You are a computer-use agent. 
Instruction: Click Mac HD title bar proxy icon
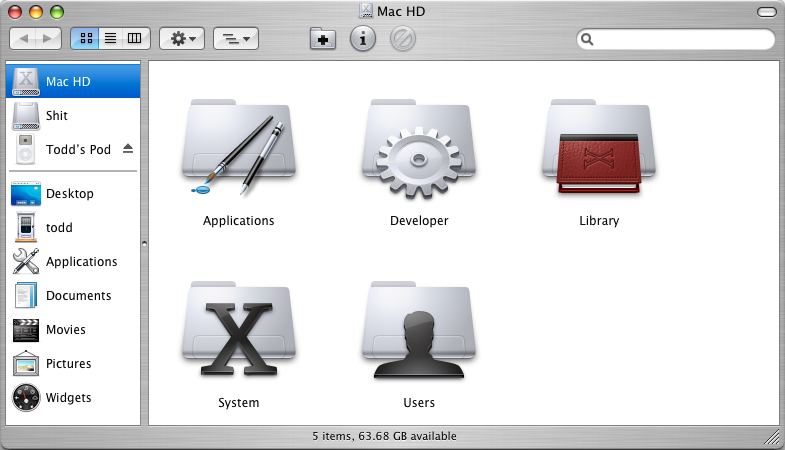366,11
